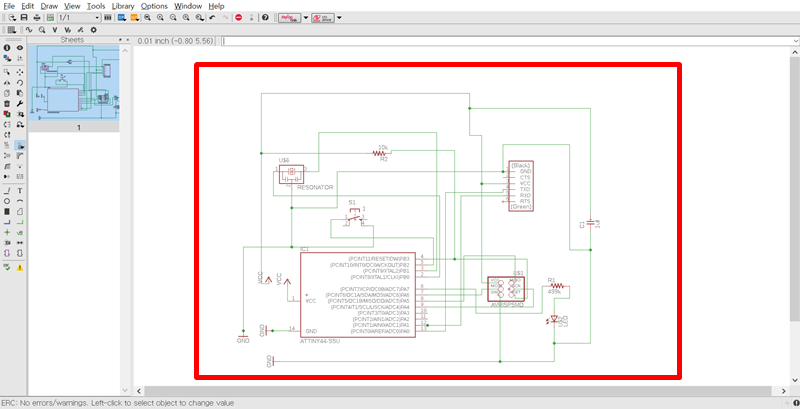Click the orange BRD icon
800x409 pixels.
(x=134, y=17)
